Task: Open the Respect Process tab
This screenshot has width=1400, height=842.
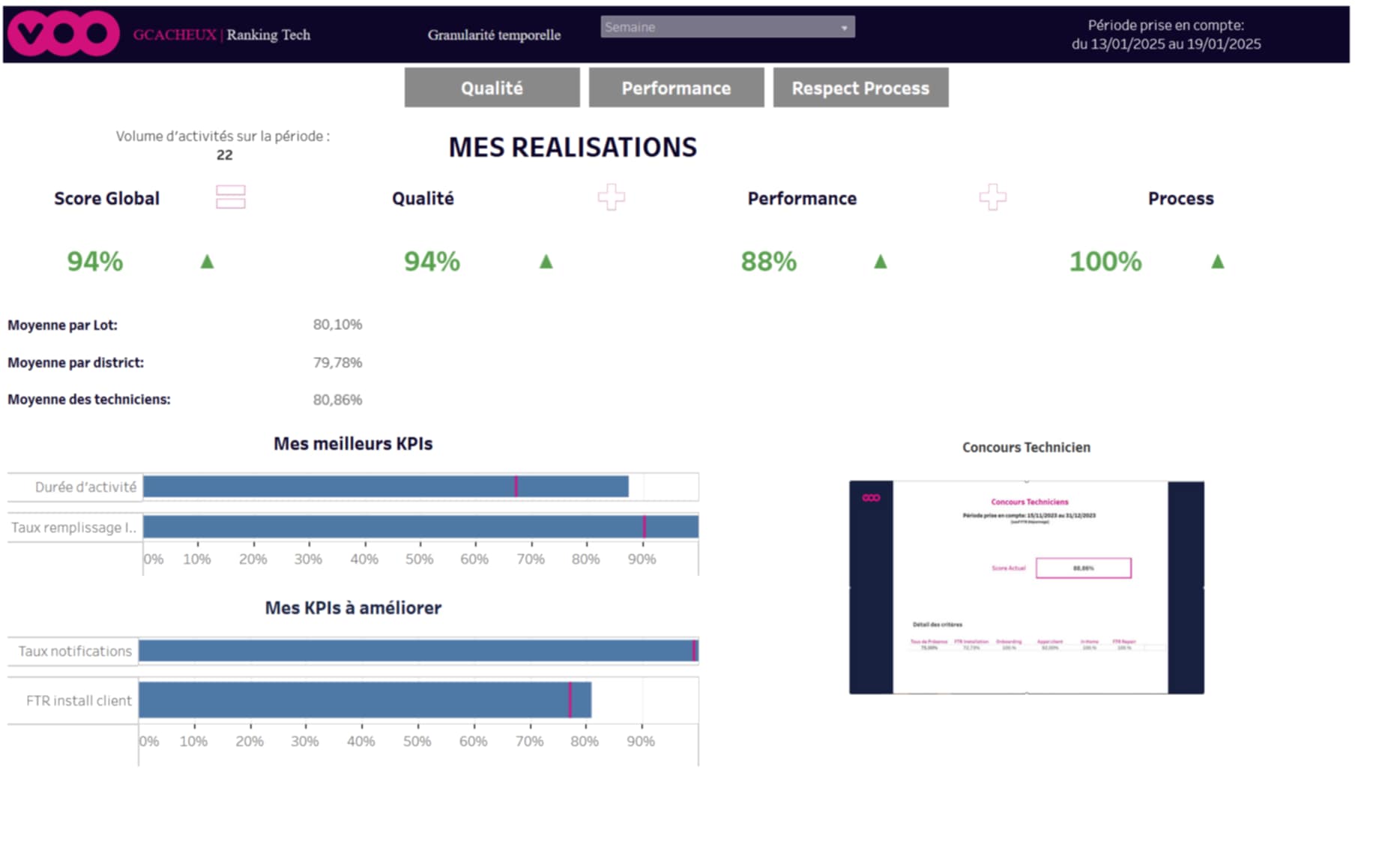Action: coord(861,88)
